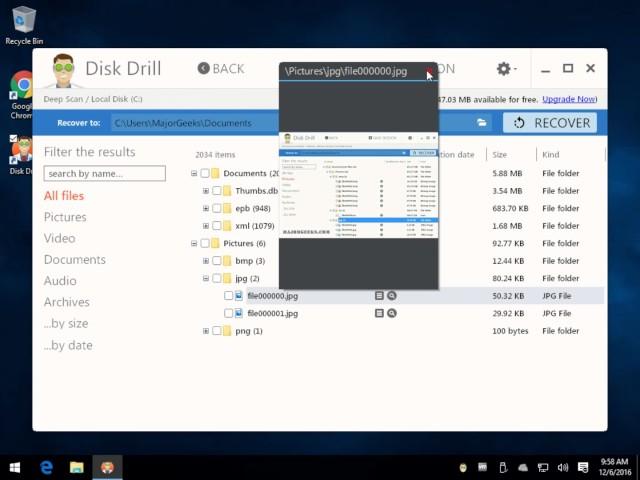Viewport: 640px width, 480px height.
Task: Sort by the Size column header
Action: 500,155
